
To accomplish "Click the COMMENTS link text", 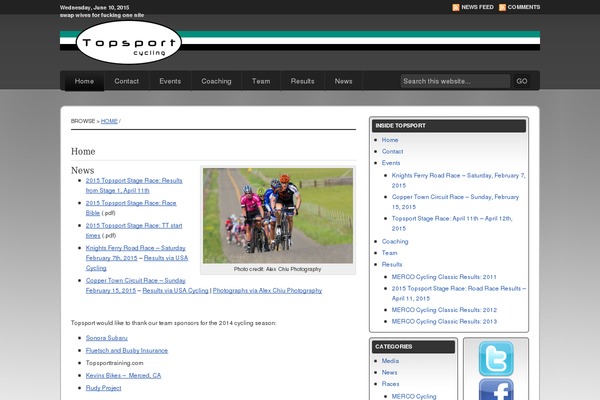I will pyautogui.click(x=524, y=7).
